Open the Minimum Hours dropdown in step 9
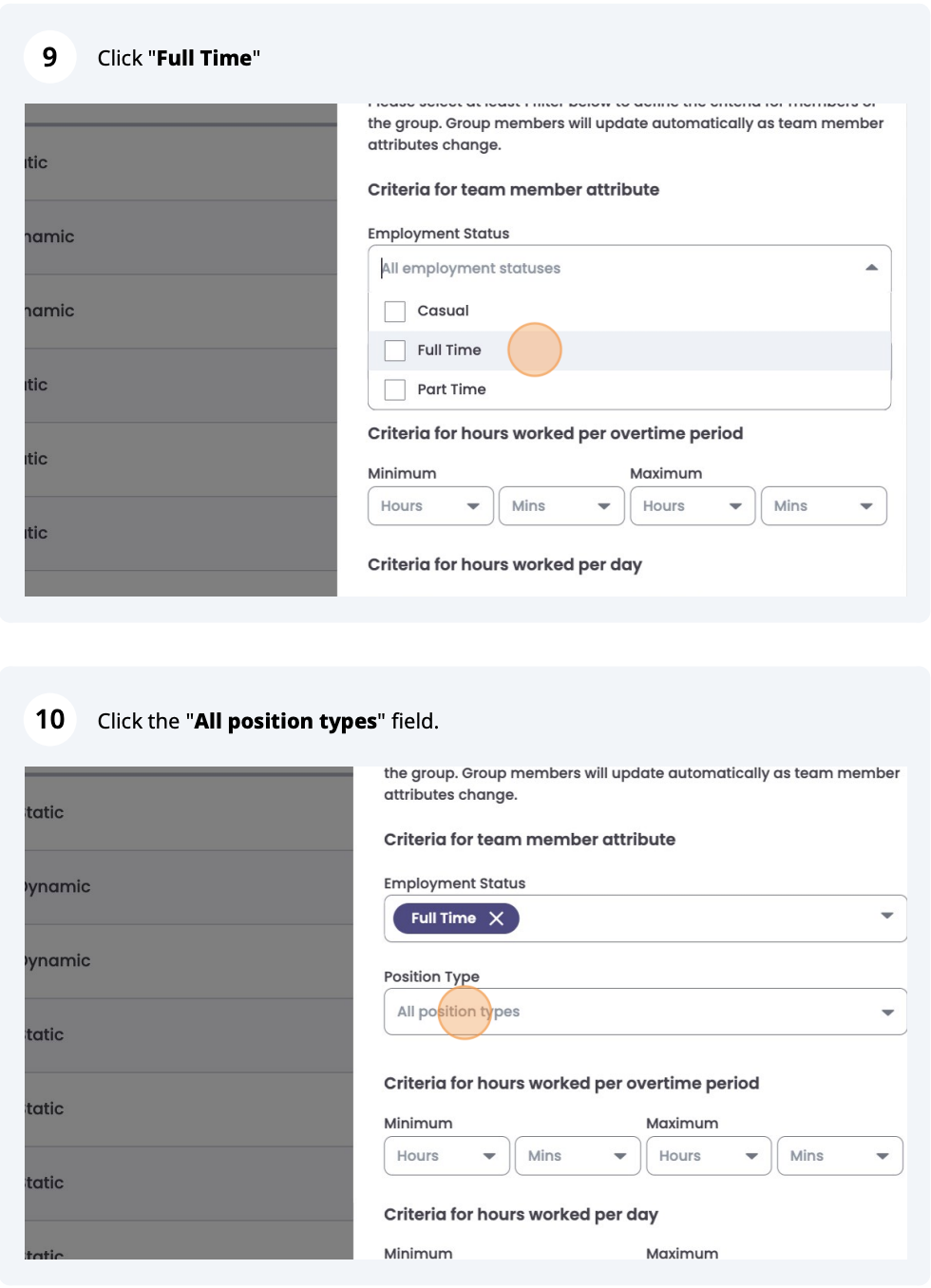931x1288 pixels. point(430,506)
